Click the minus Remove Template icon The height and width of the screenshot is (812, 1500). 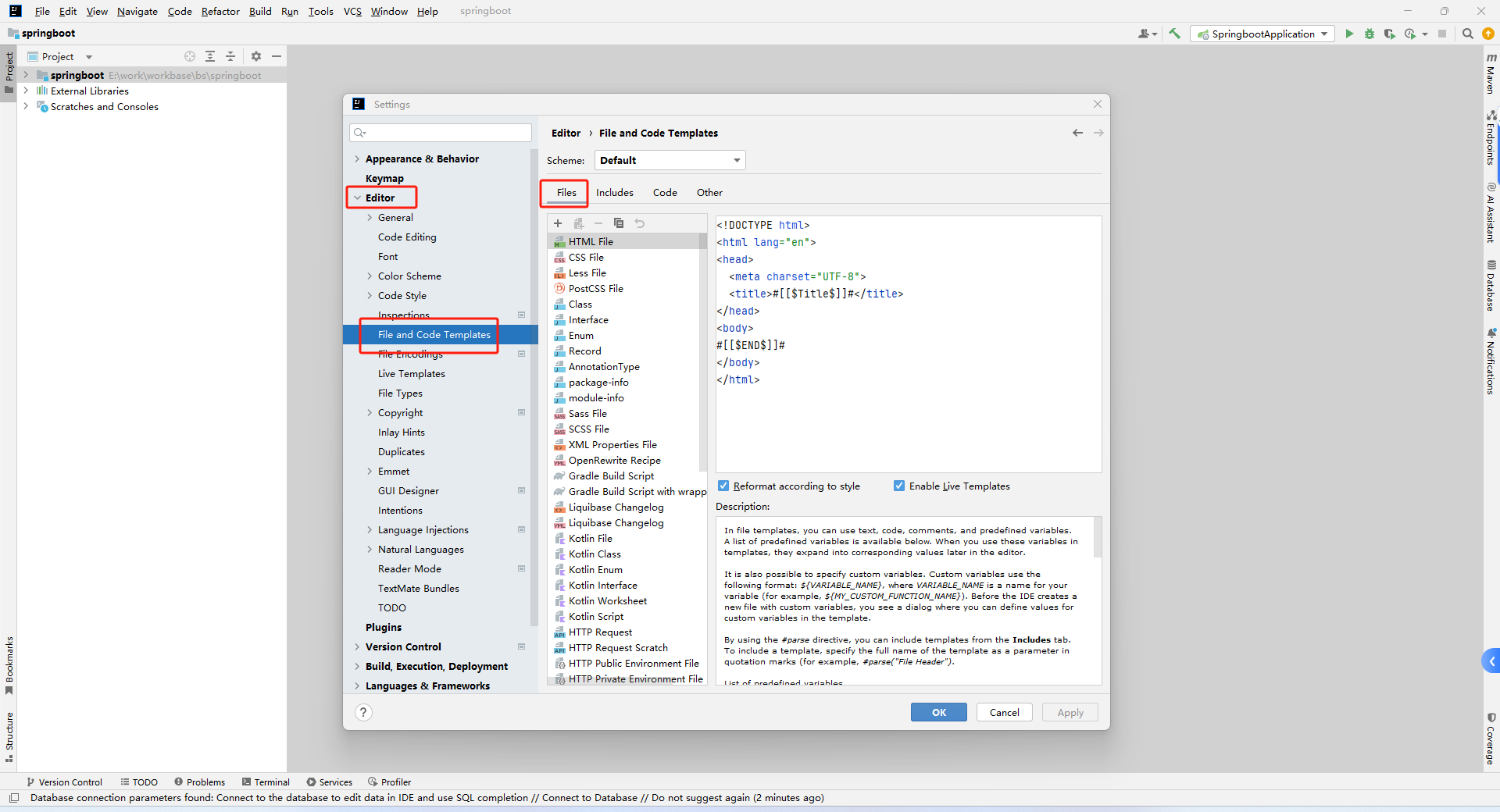pyautogui.click(x=598, y=223)
